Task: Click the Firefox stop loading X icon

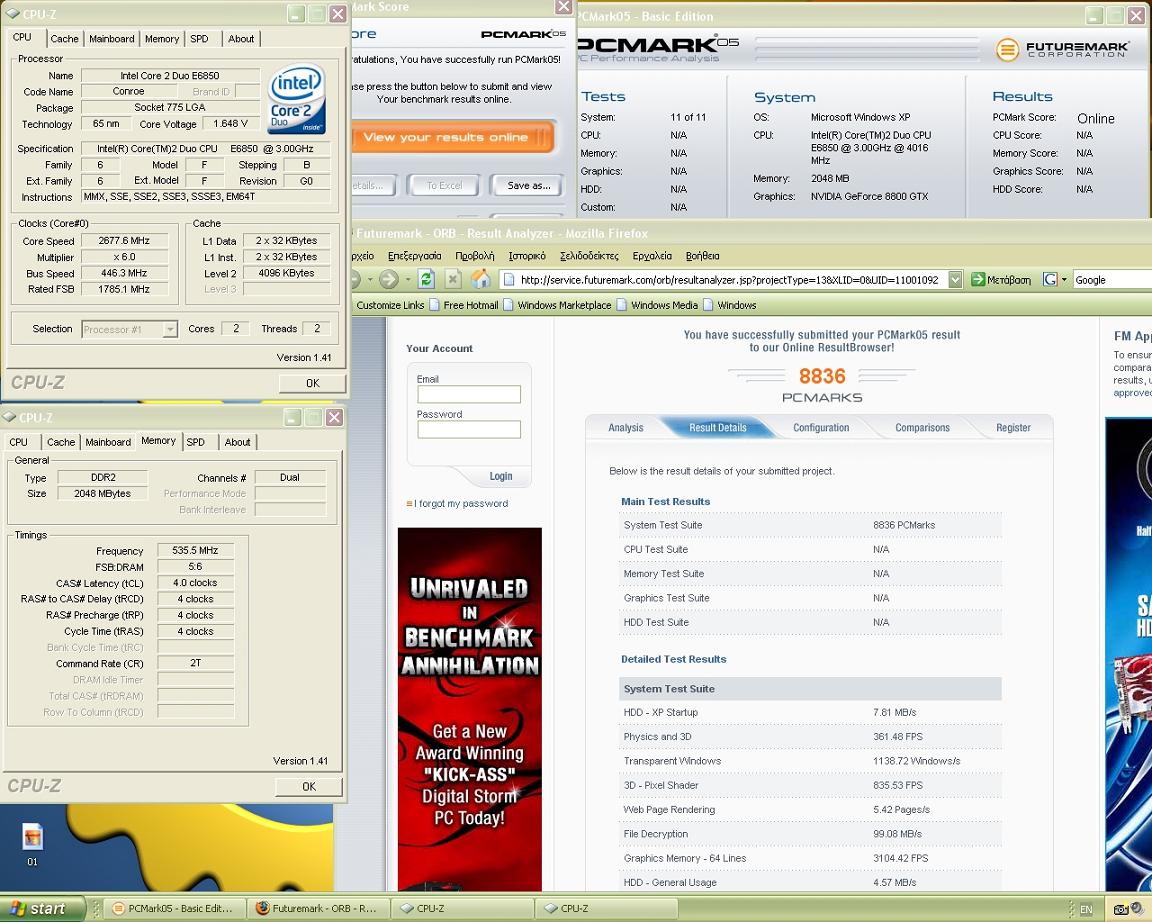Action: pos(453,279)
